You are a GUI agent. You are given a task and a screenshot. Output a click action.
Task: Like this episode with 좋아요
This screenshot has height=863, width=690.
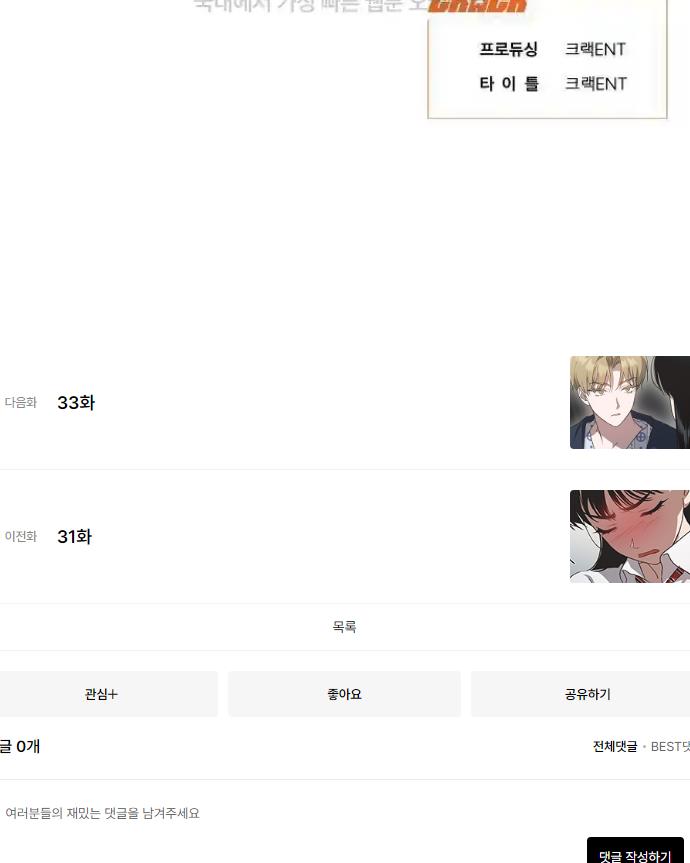tap(344, 694)
